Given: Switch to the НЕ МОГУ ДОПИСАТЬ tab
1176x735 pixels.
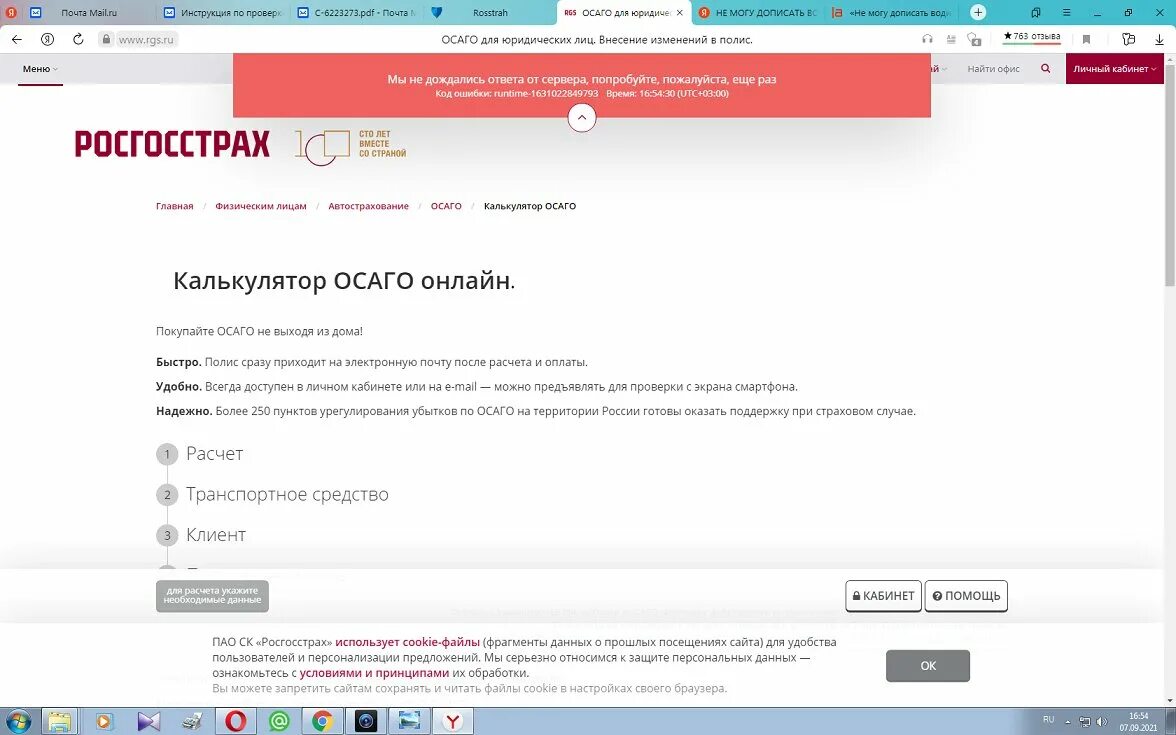Looking at the screenshot, I should 758,13.
